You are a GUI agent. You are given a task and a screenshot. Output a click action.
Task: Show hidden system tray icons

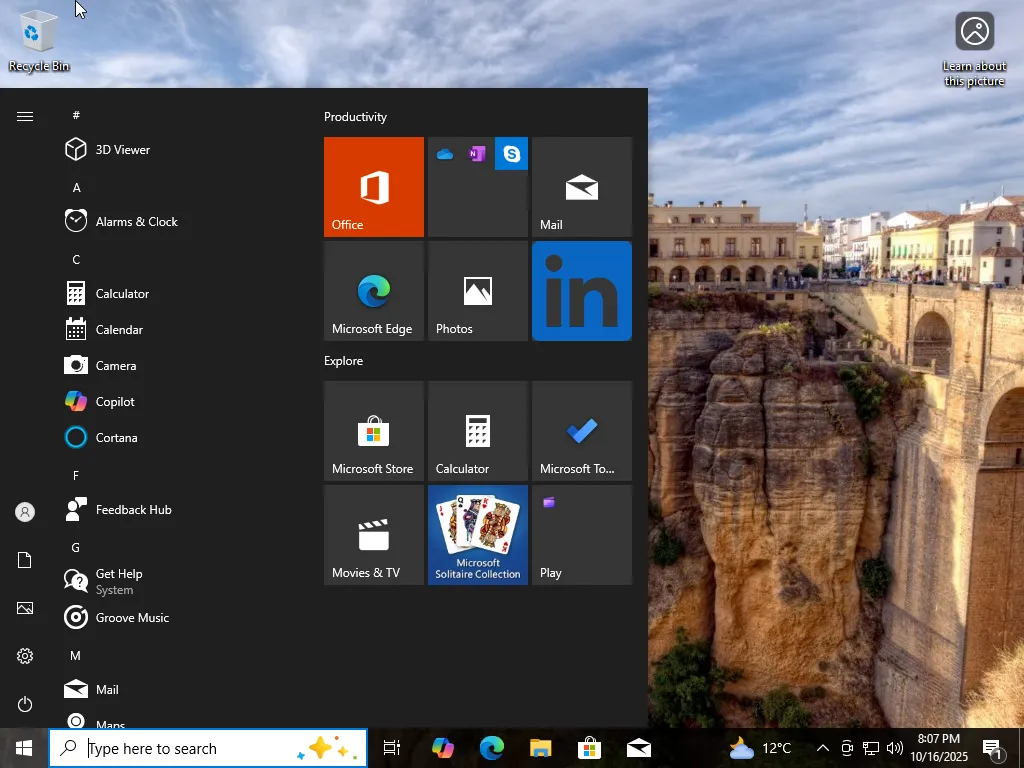822,748
